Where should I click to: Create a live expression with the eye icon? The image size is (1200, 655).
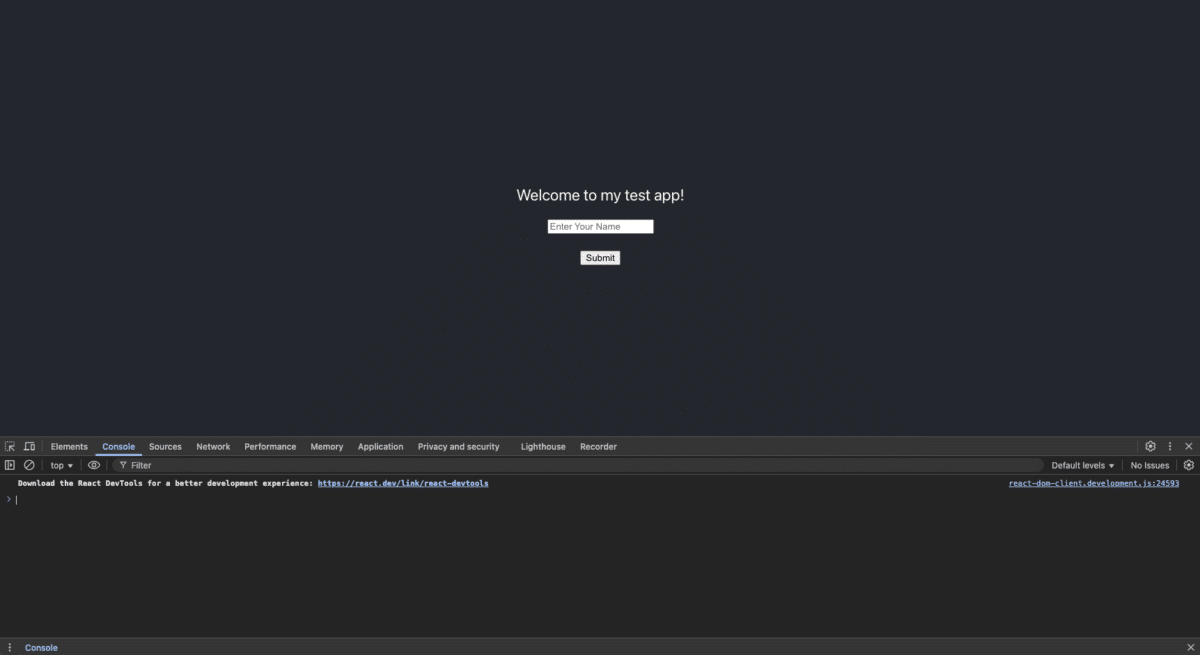pyautogui.click(x=93, y=464)
